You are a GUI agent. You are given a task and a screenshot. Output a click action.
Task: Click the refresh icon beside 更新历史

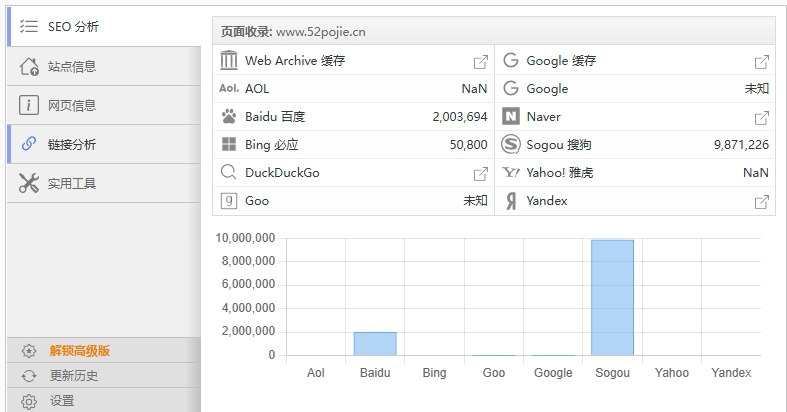[29, 376]
